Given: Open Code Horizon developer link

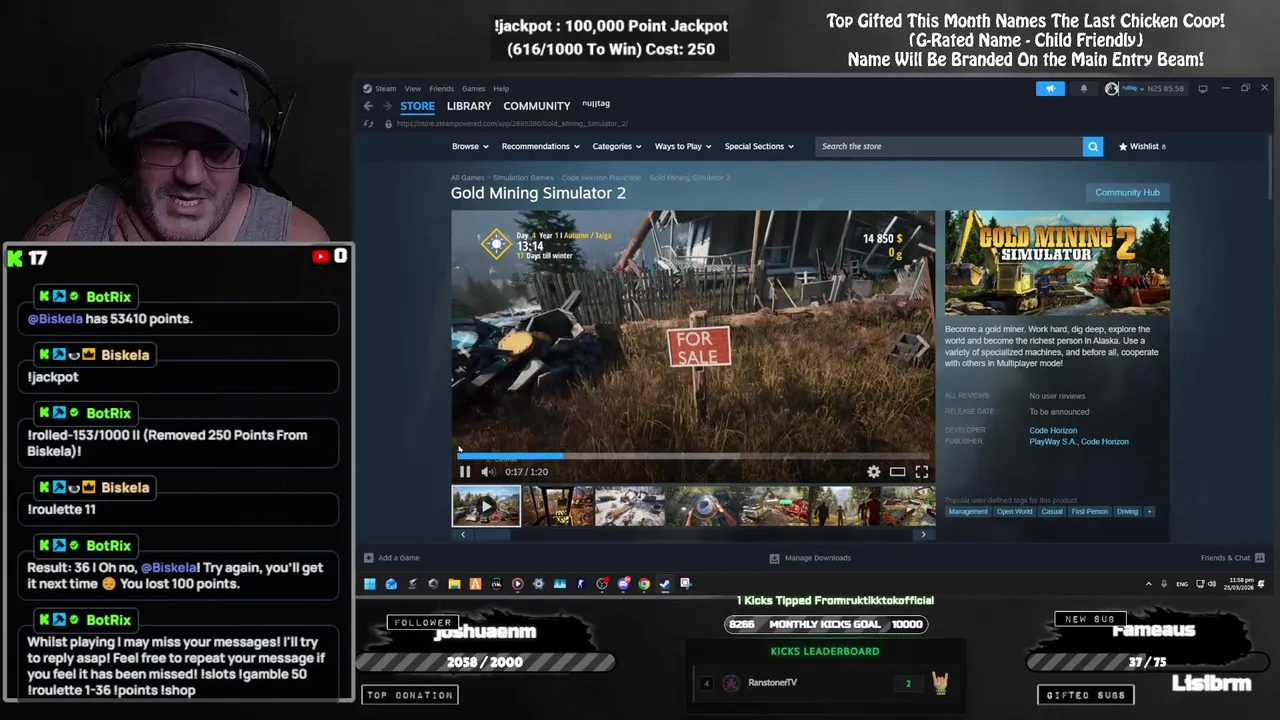Looking at the screenshot, I should [x=1053, y=430].
